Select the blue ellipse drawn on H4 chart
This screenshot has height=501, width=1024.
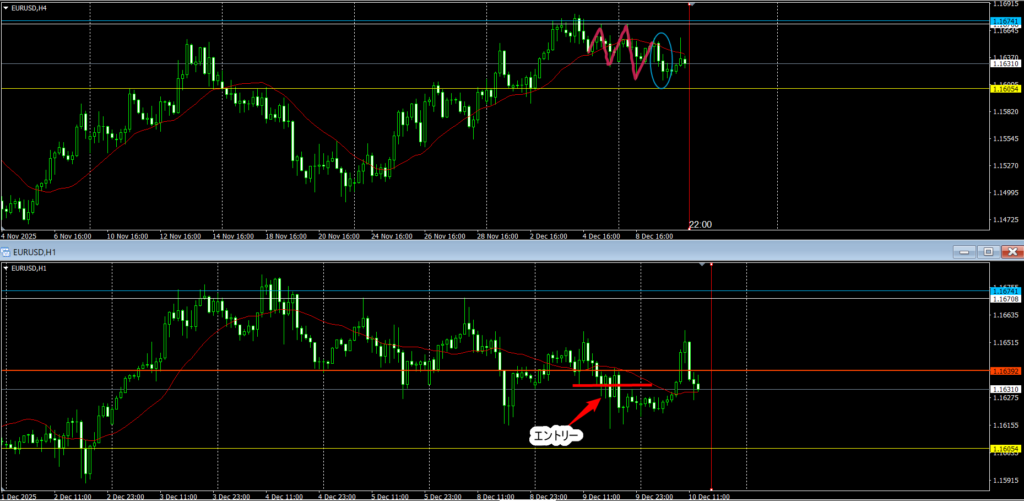click(661, 60)
